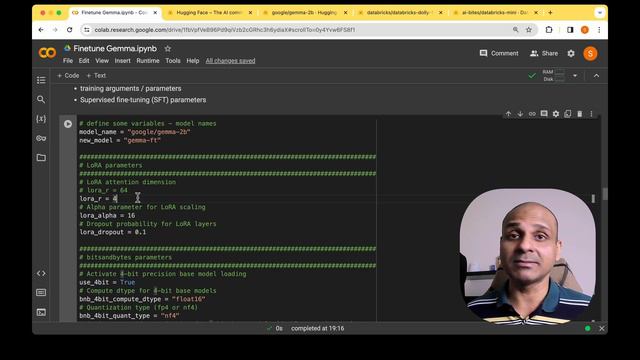640x360 pixels.
Task: Click the lora_r = 4 code line
Action: (x=98, y=199)
